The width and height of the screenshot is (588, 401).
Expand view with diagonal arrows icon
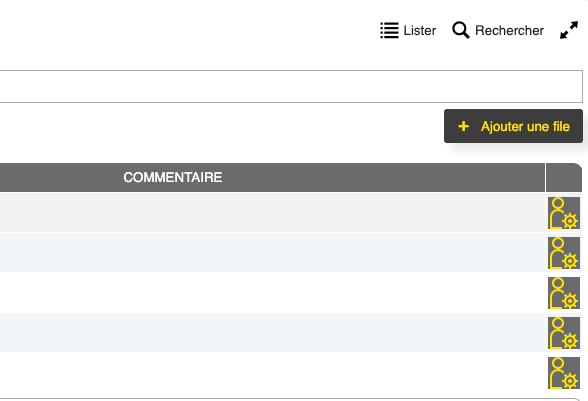(569, 30)
